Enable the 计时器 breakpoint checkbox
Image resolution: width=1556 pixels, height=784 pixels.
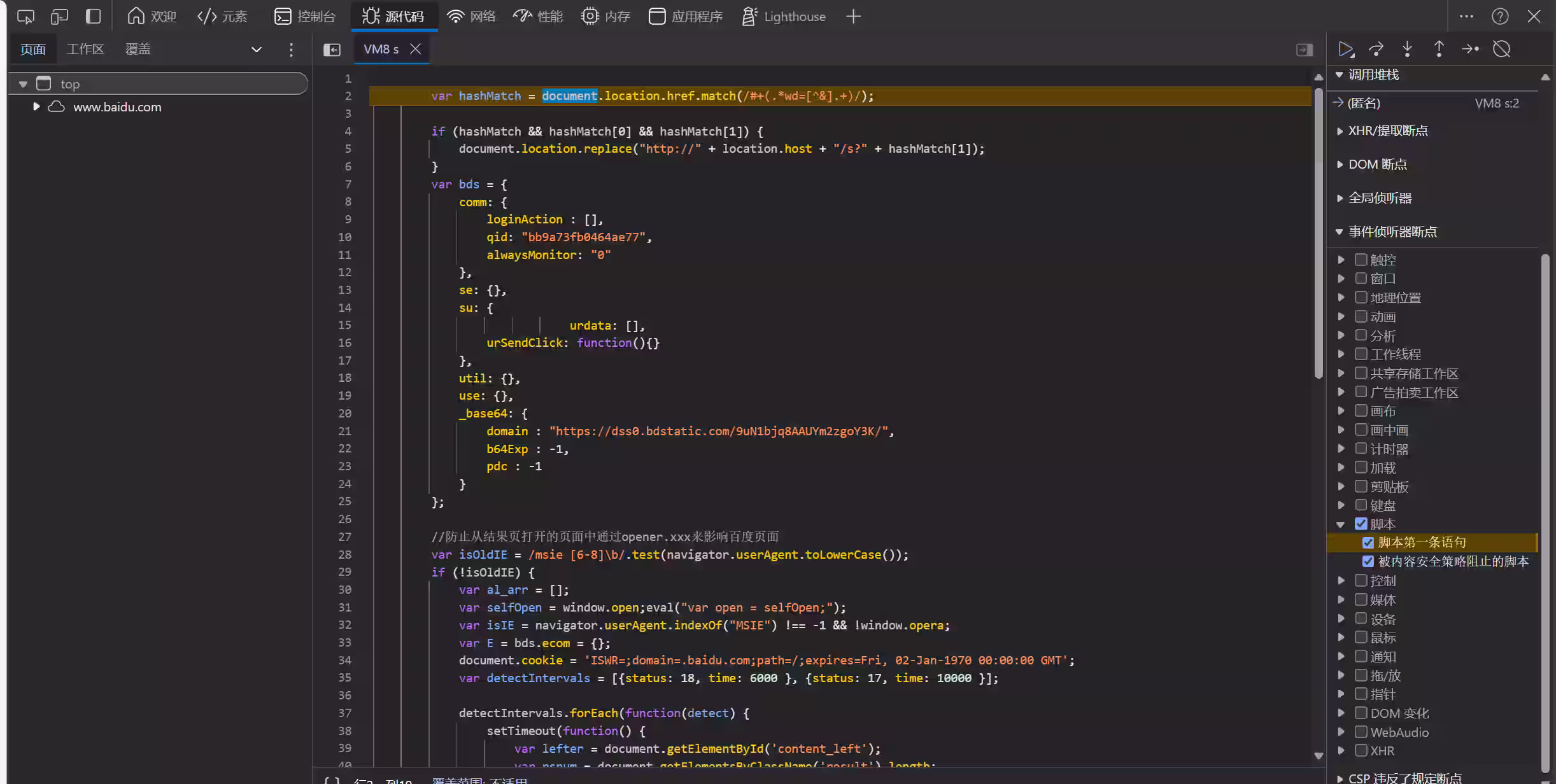pyautogui.click(x=1361, y=449)
